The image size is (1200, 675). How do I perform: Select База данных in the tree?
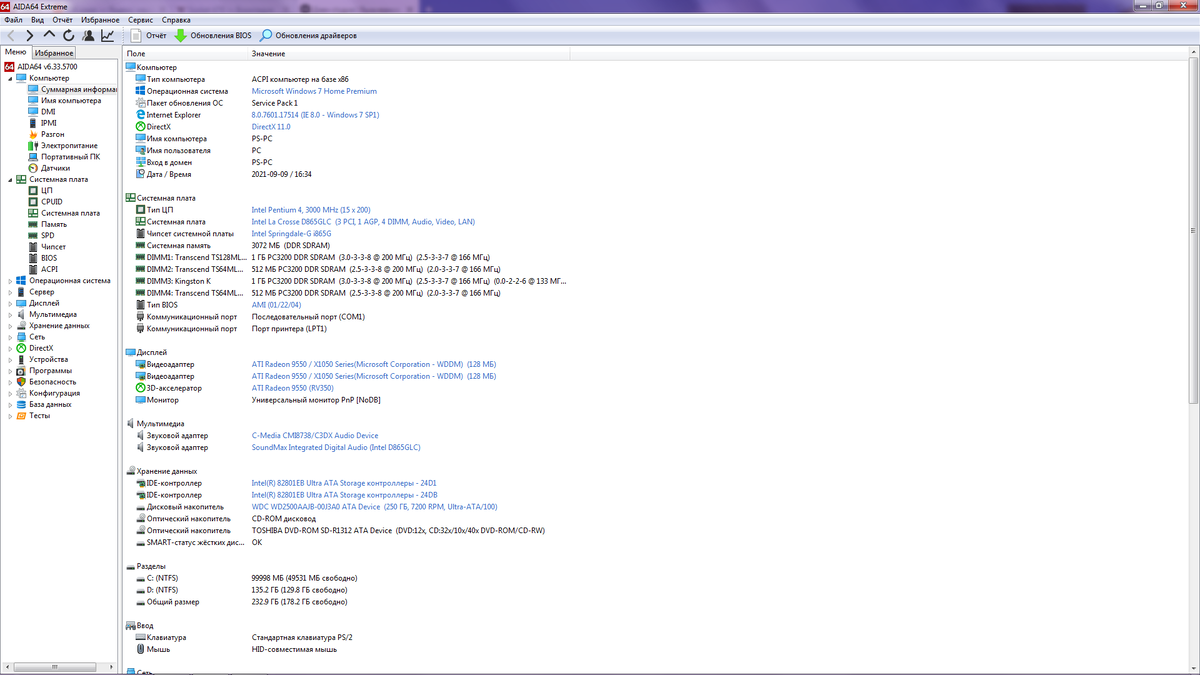click(43, 404)
